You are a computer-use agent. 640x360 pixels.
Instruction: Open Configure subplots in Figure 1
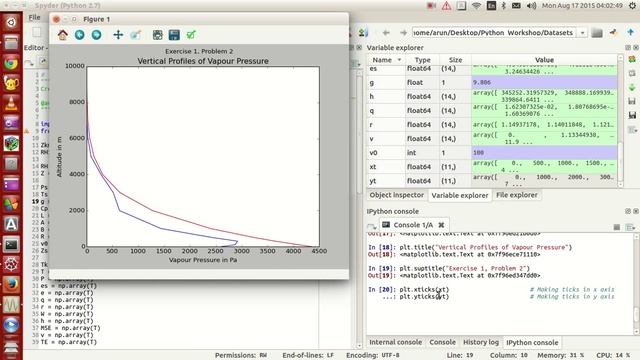pyautogui.click(x=158, y=35)
